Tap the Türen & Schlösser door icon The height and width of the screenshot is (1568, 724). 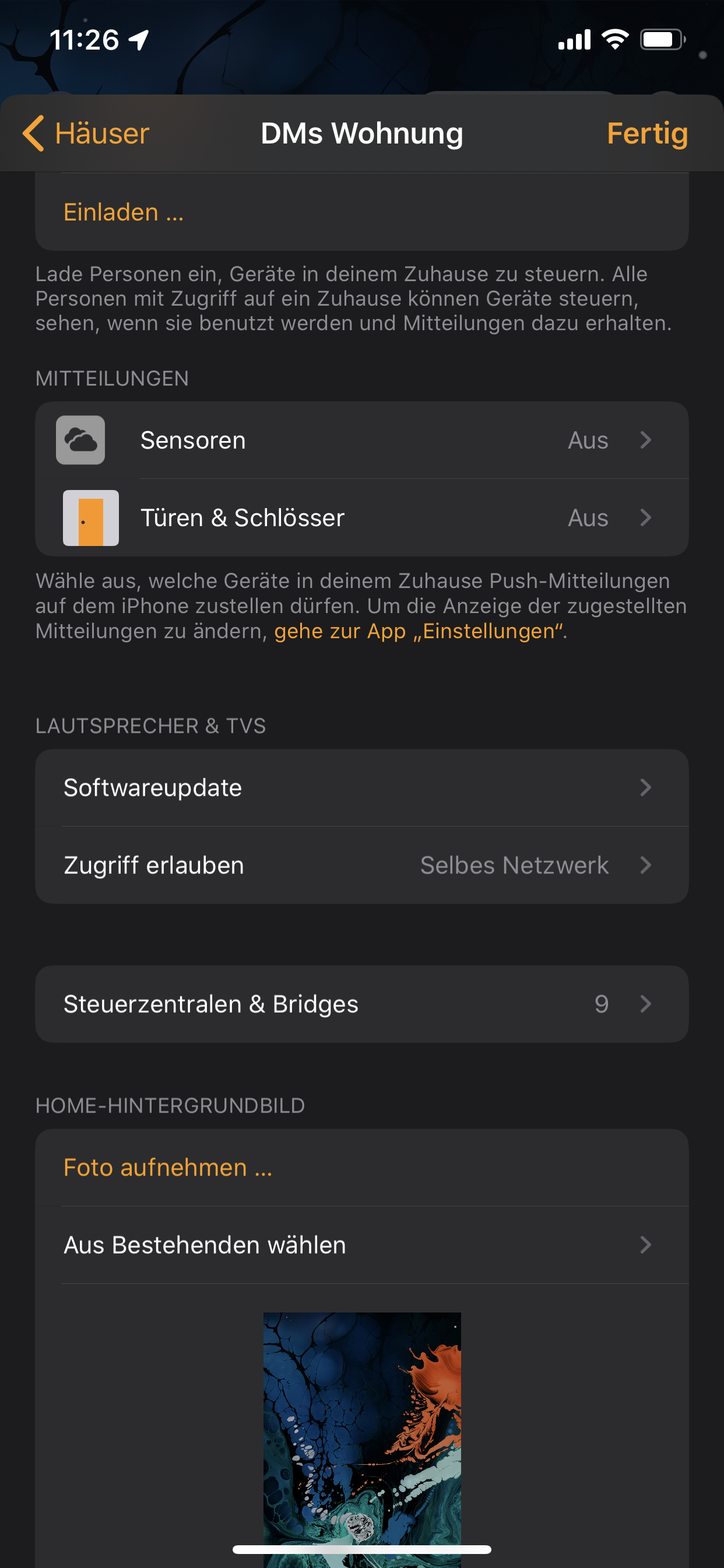coord(91,518)
